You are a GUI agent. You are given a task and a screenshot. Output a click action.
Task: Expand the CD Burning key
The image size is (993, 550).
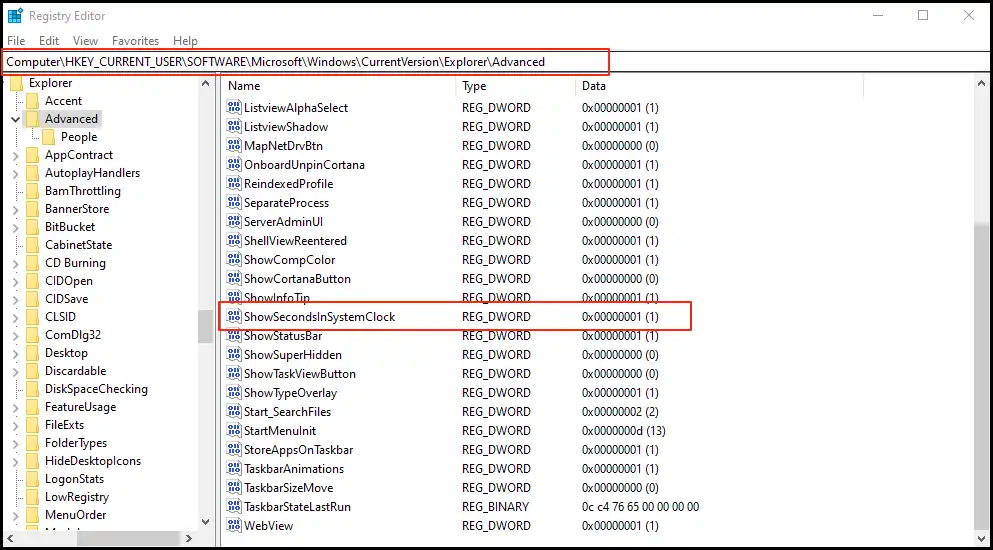point(15,263)
